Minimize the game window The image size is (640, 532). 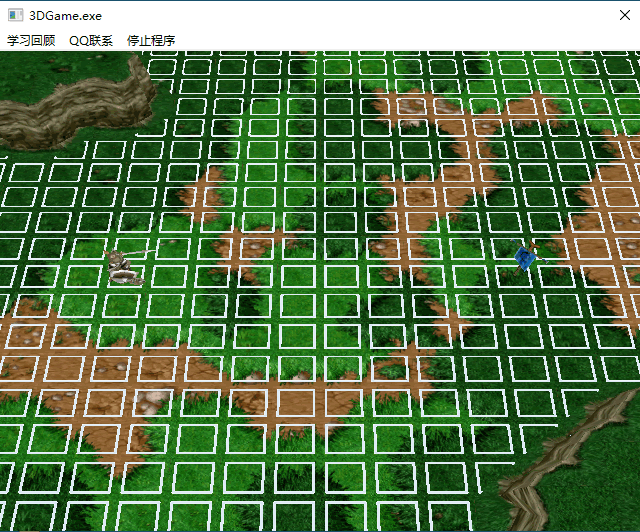(524, 16)
